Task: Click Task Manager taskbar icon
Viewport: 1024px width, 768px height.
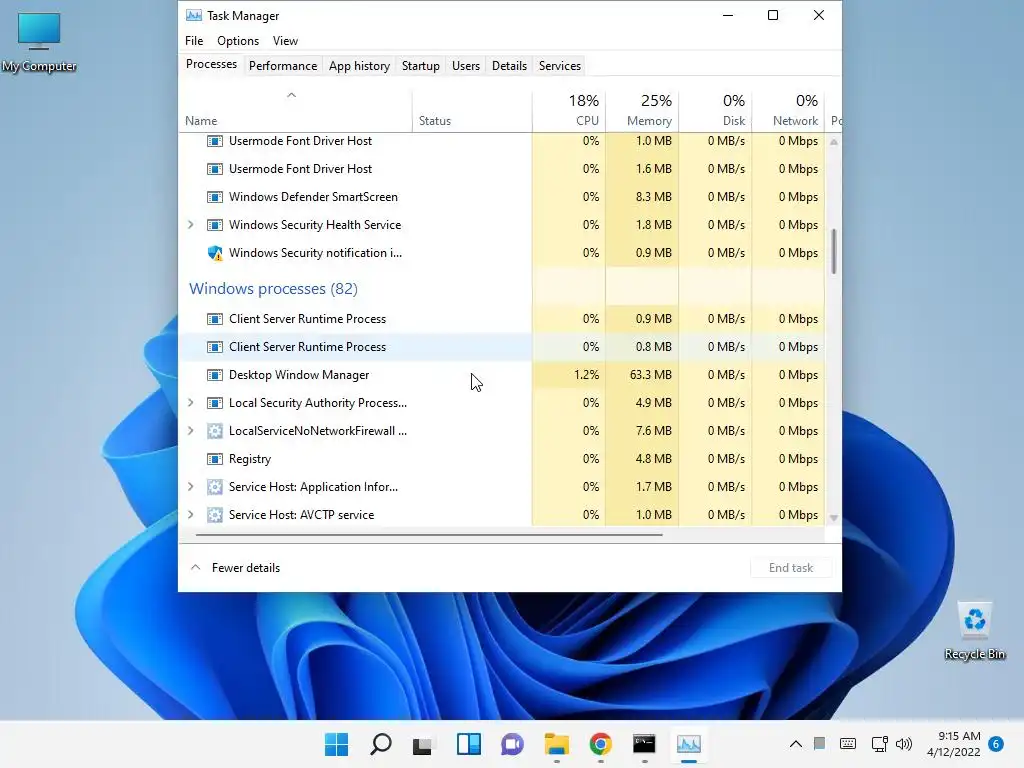Action: (x=688, y=744)
